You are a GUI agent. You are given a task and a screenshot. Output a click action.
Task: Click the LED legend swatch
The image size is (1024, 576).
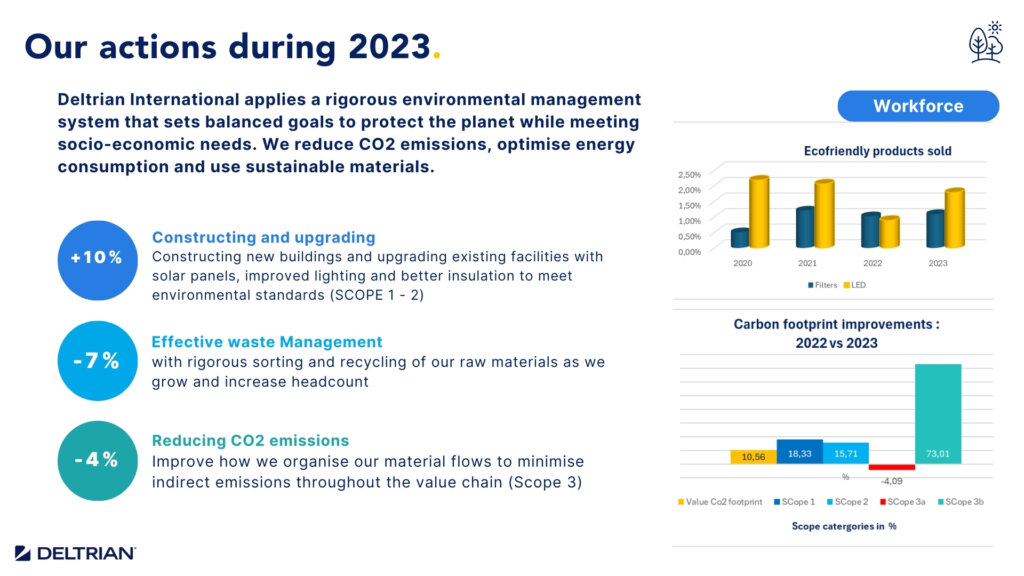(x=846, y=285)
